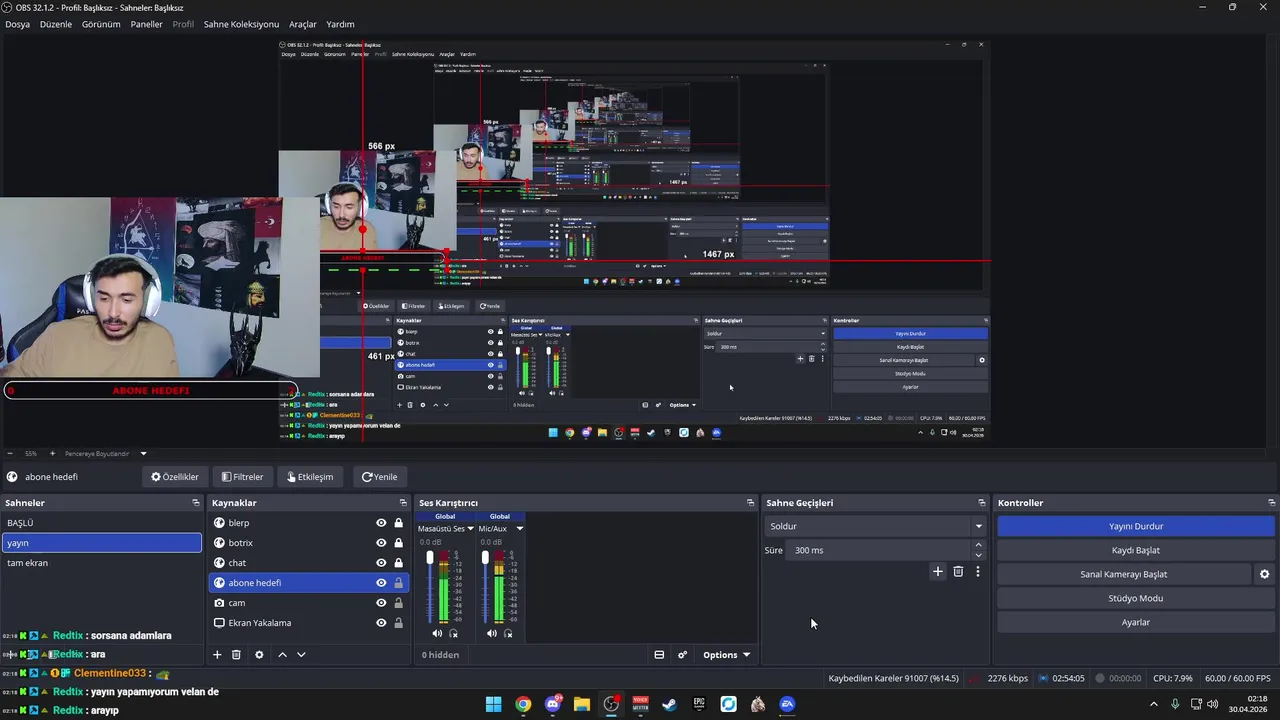Viewport: 1280px width, 720px height.
Task: Lock the cam source
Action: click(398, 603)
